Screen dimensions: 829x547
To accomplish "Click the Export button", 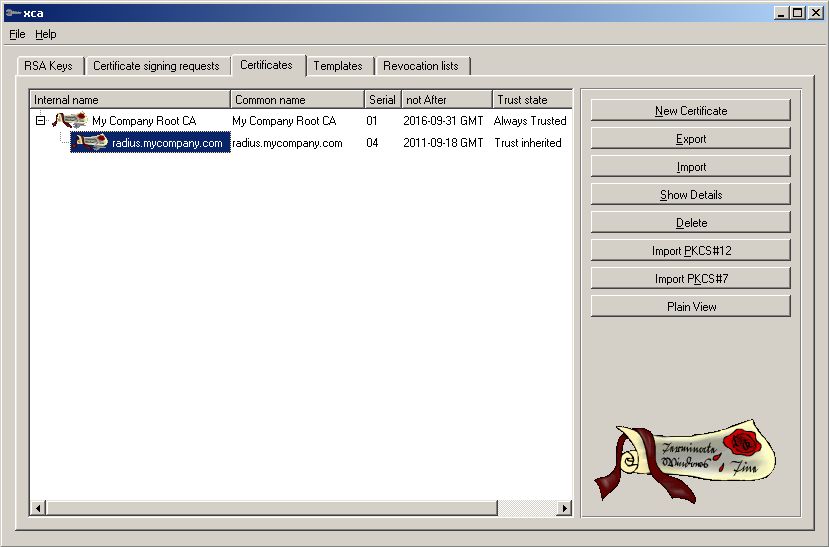I will [691, 139].
